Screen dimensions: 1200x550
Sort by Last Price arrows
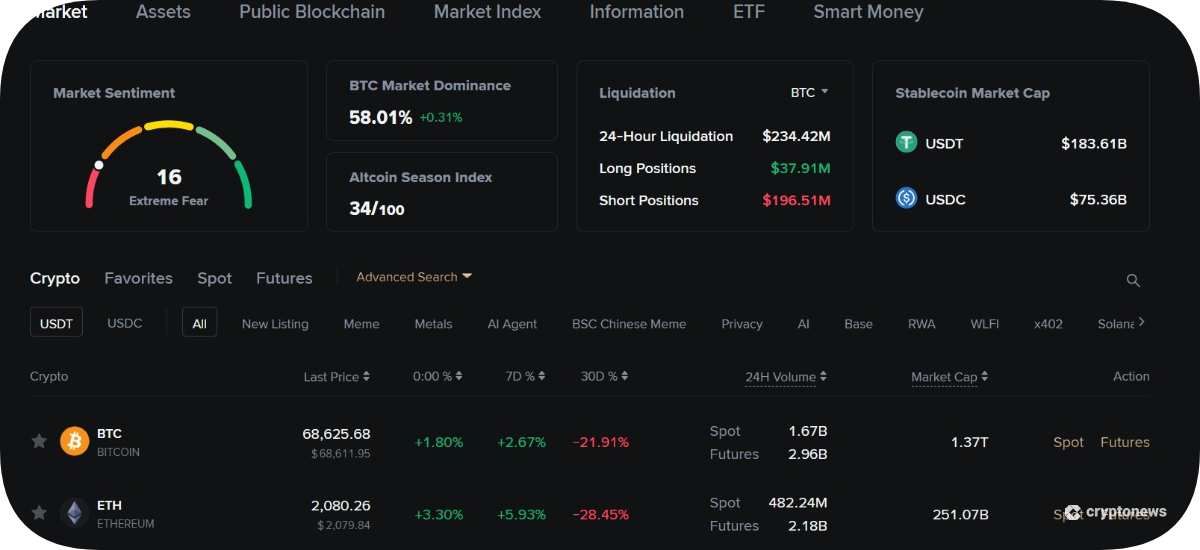coord(366,377)
